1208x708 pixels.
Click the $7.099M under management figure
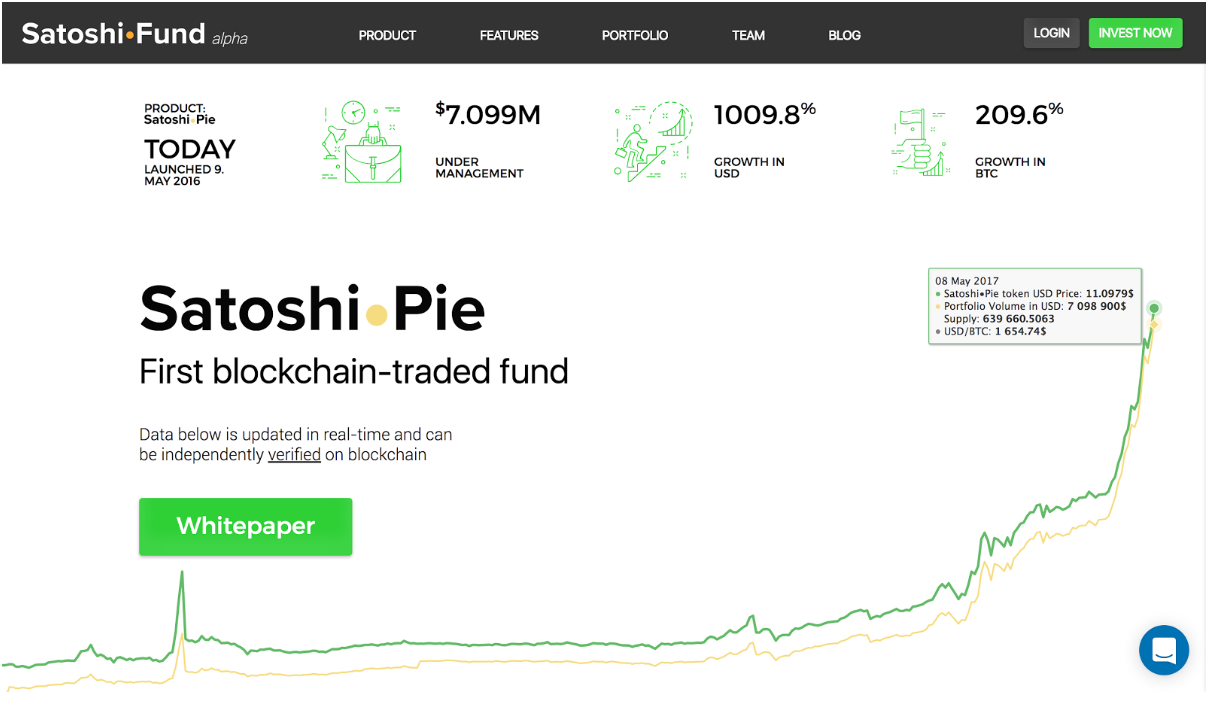point(488,115)
